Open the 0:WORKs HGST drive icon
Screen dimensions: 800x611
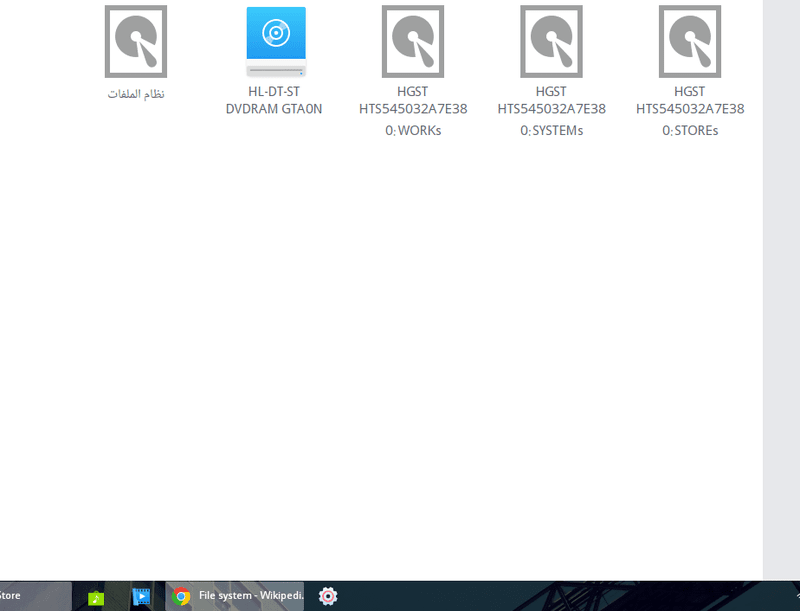[x=412, y=42]
